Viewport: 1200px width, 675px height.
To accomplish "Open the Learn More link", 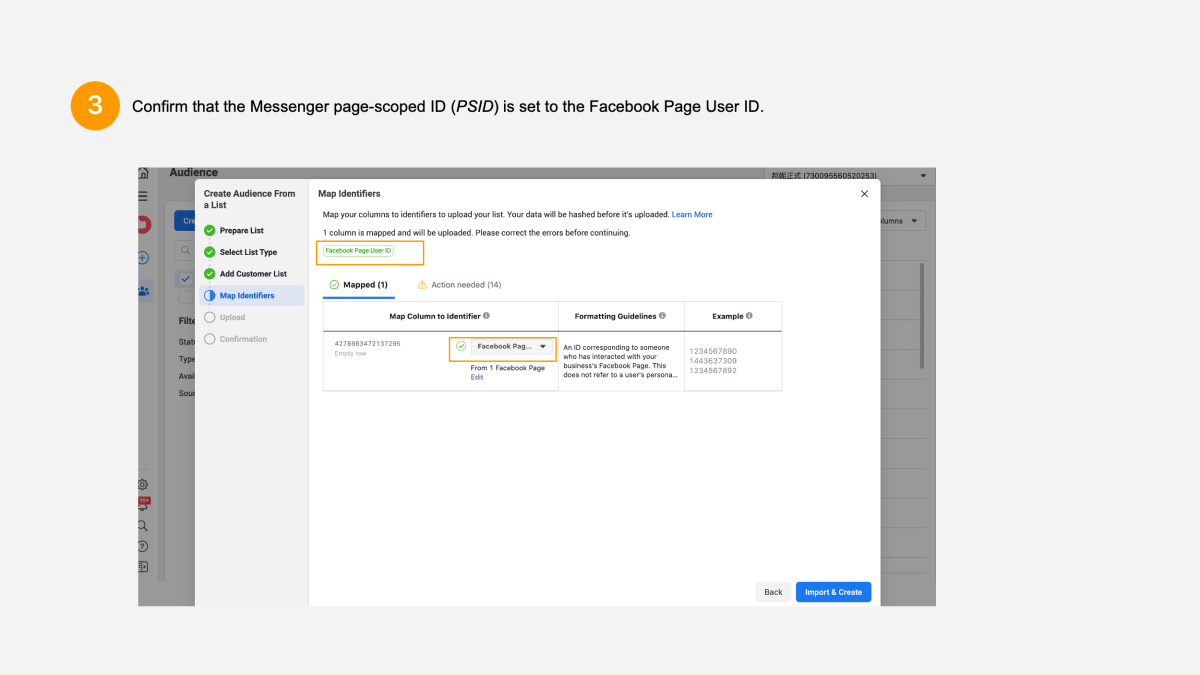I will [692, 214].
